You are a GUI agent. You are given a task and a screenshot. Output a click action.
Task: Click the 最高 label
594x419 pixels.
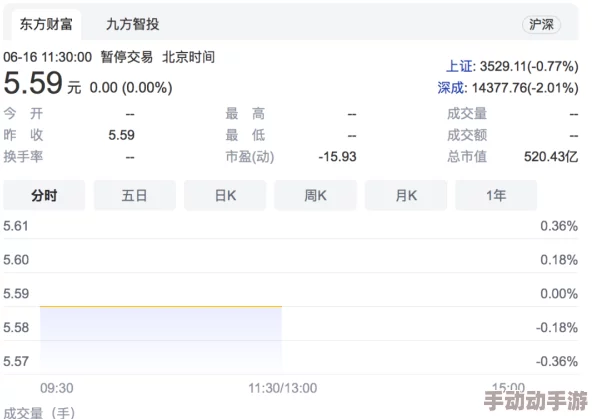point(245,113)
